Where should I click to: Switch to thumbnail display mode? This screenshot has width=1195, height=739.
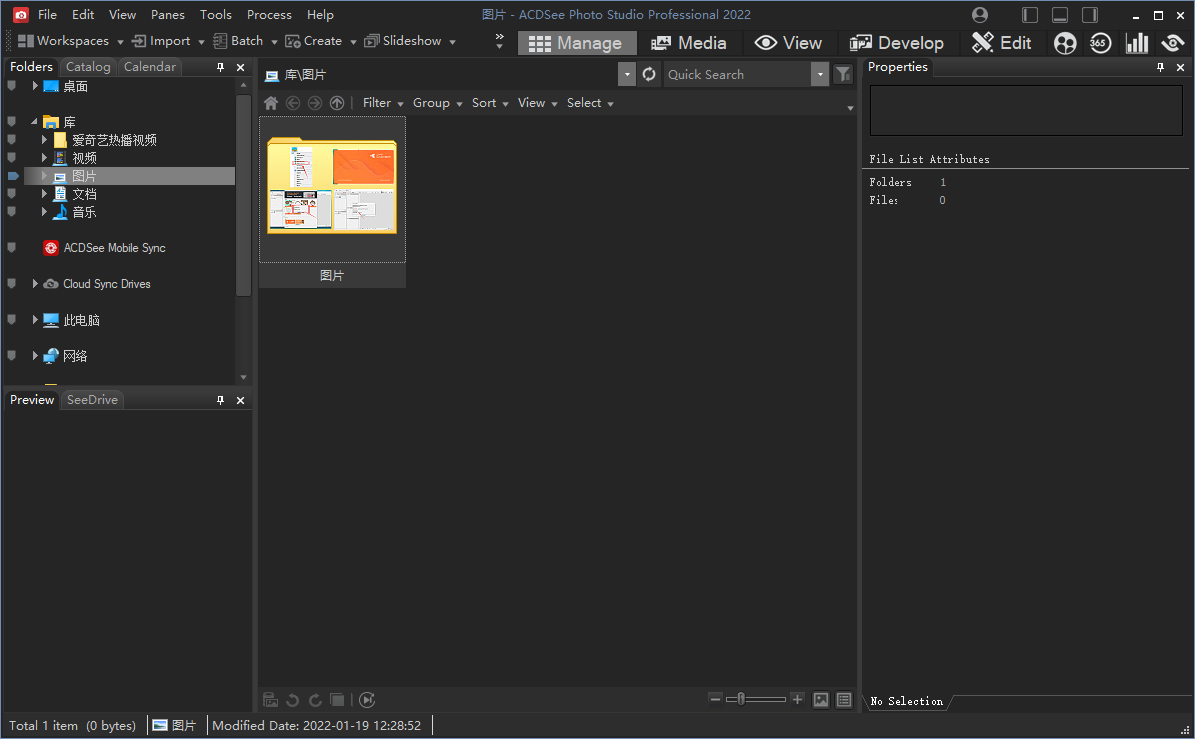point(821,699)
